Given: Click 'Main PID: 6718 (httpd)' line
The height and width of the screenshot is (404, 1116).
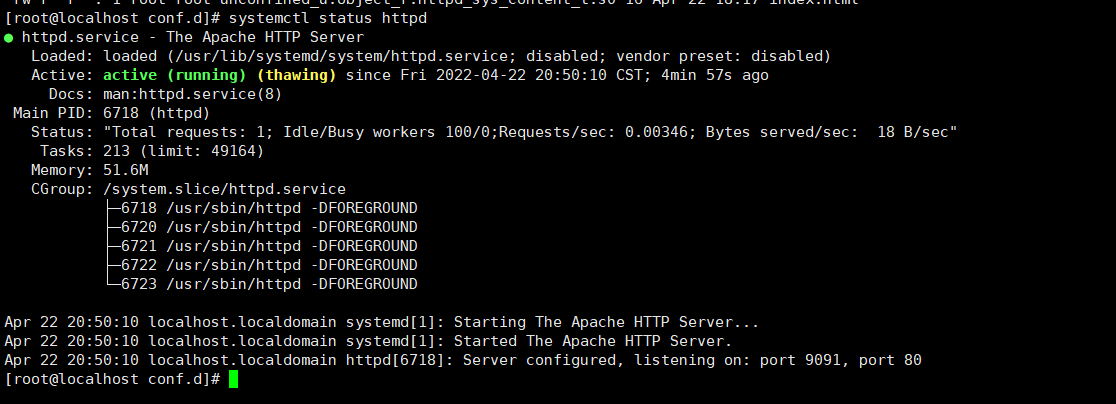Looking at the screenshot, I should tap(112, 113).
